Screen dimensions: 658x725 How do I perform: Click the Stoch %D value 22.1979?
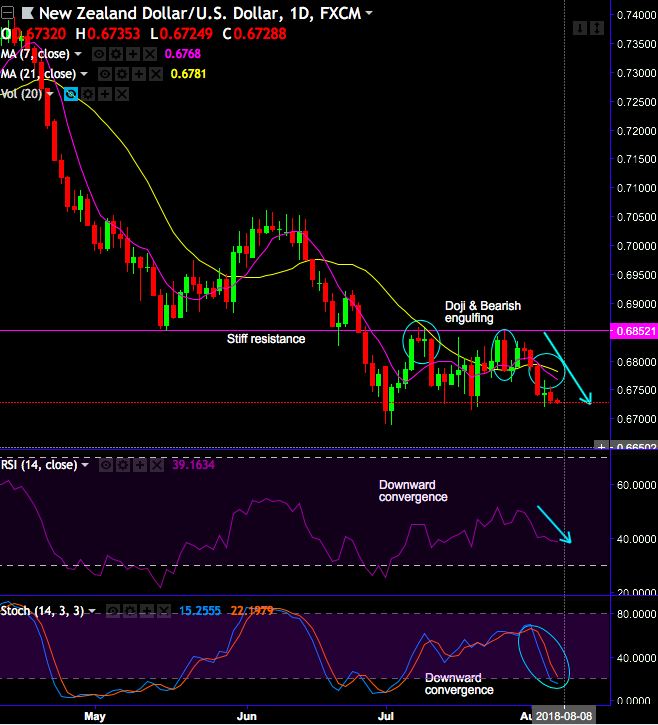pyautogui.click(x=252, y=611)
